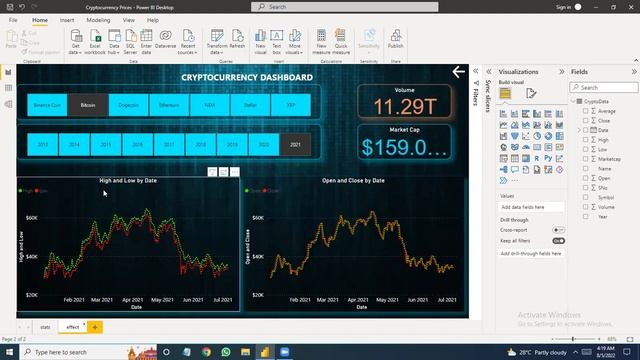Select the Dataverse source icon
Screen dimensions: 640x360
coord(165,39)
